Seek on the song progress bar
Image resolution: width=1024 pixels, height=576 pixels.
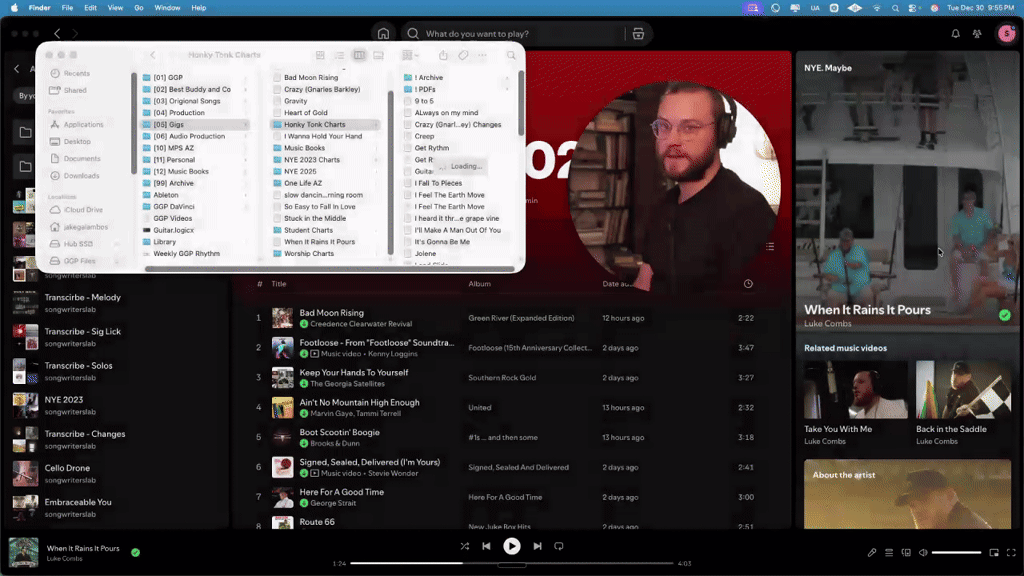click(511, 563)
